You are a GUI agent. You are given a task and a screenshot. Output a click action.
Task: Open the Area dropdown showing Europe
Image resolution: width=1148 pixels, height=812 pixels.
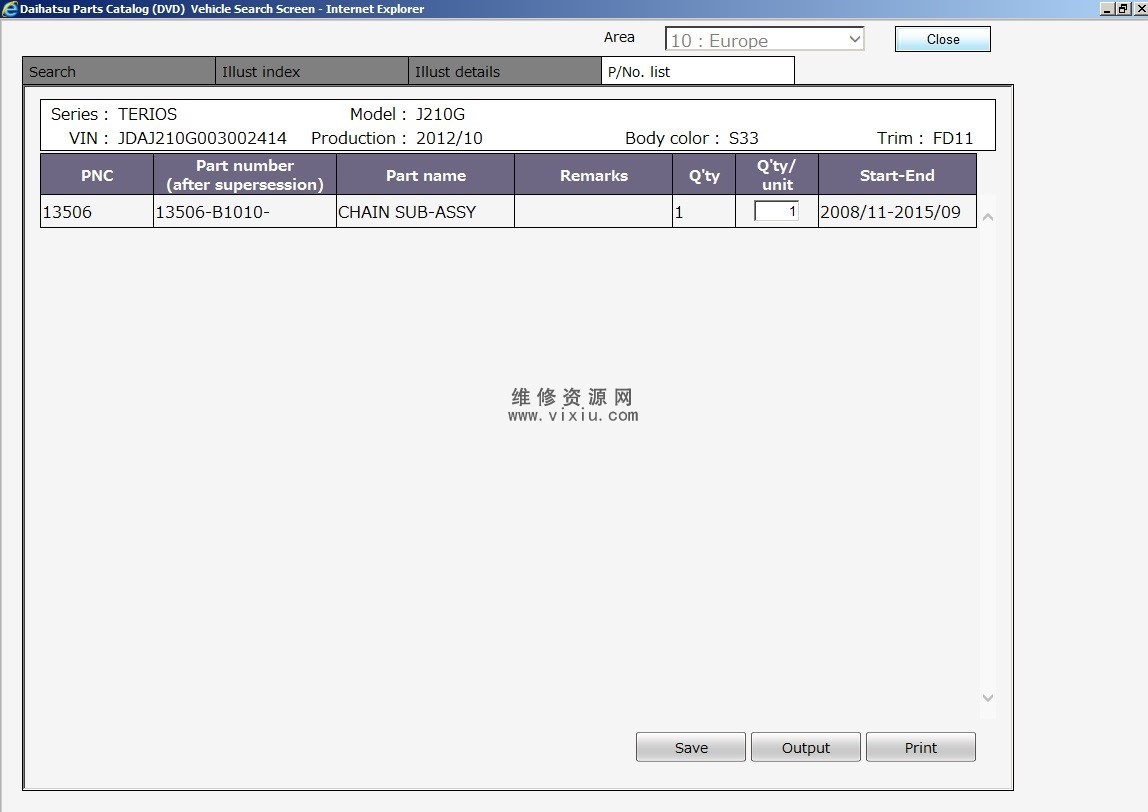(764, 40)
